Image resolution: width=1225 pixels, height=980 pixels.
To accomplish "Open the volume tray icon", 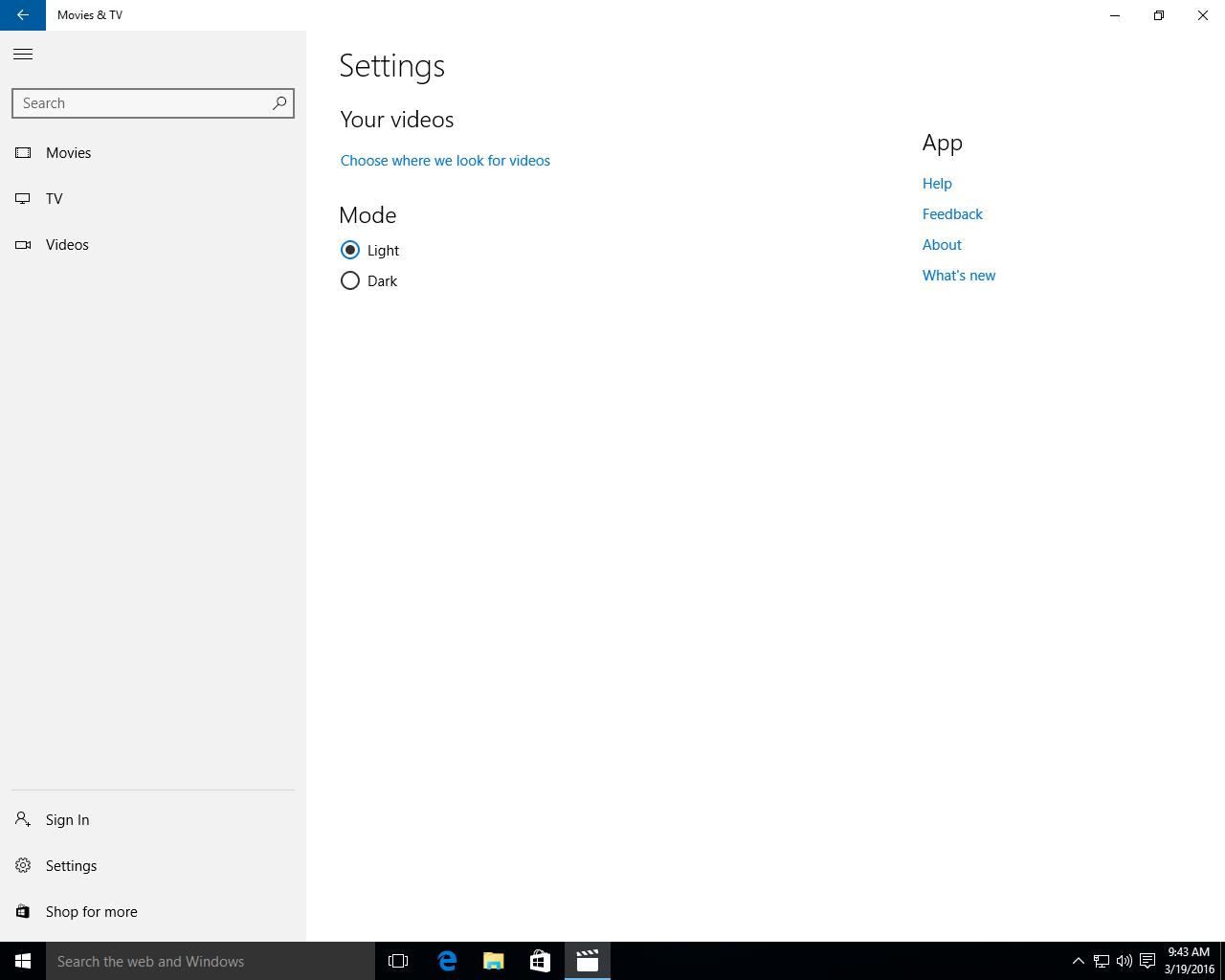I will coord(1125,961).
